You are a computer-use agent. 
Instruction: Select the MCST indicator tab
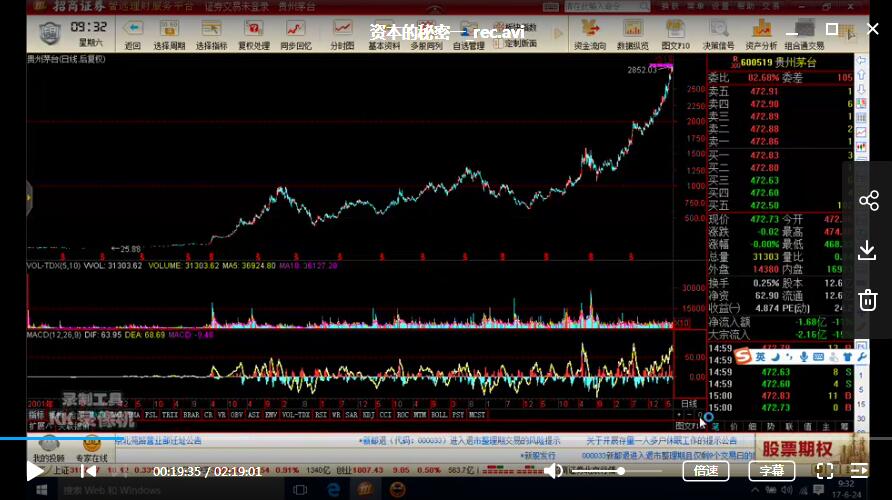477,415
